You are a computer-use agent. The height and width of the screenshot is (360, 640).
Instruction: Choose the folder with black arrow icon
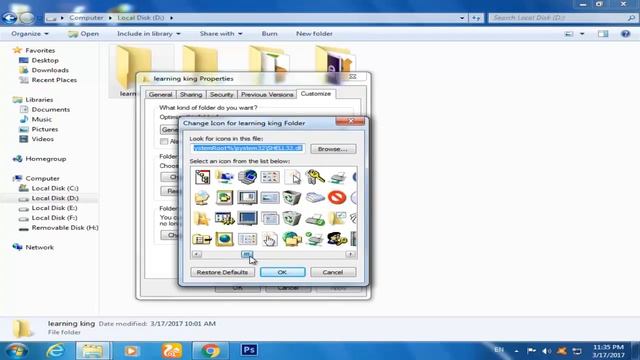pyautogui.click(x=202, y=239)
